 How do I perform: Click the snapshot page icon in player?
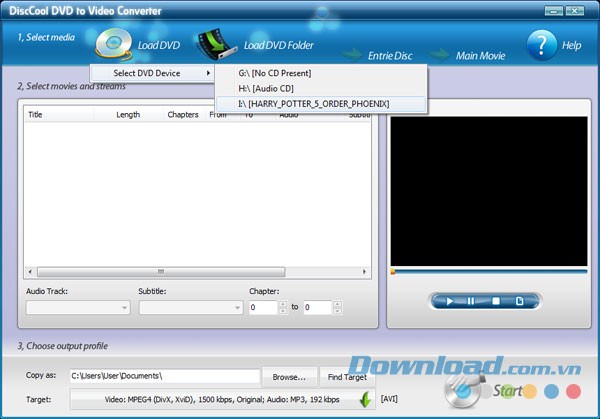pyautogui.click(x=519, y=301)
